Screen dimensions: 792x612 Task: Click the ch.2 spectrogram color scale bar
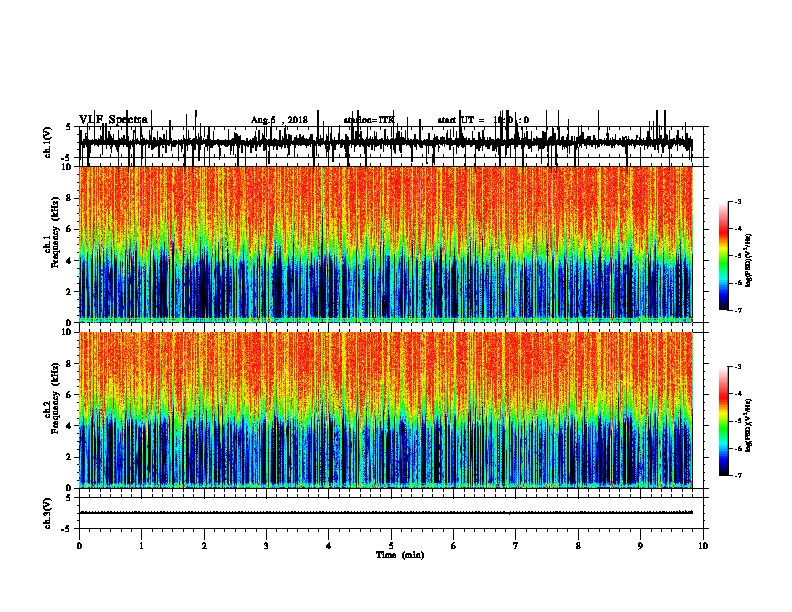tap(723, 421)
